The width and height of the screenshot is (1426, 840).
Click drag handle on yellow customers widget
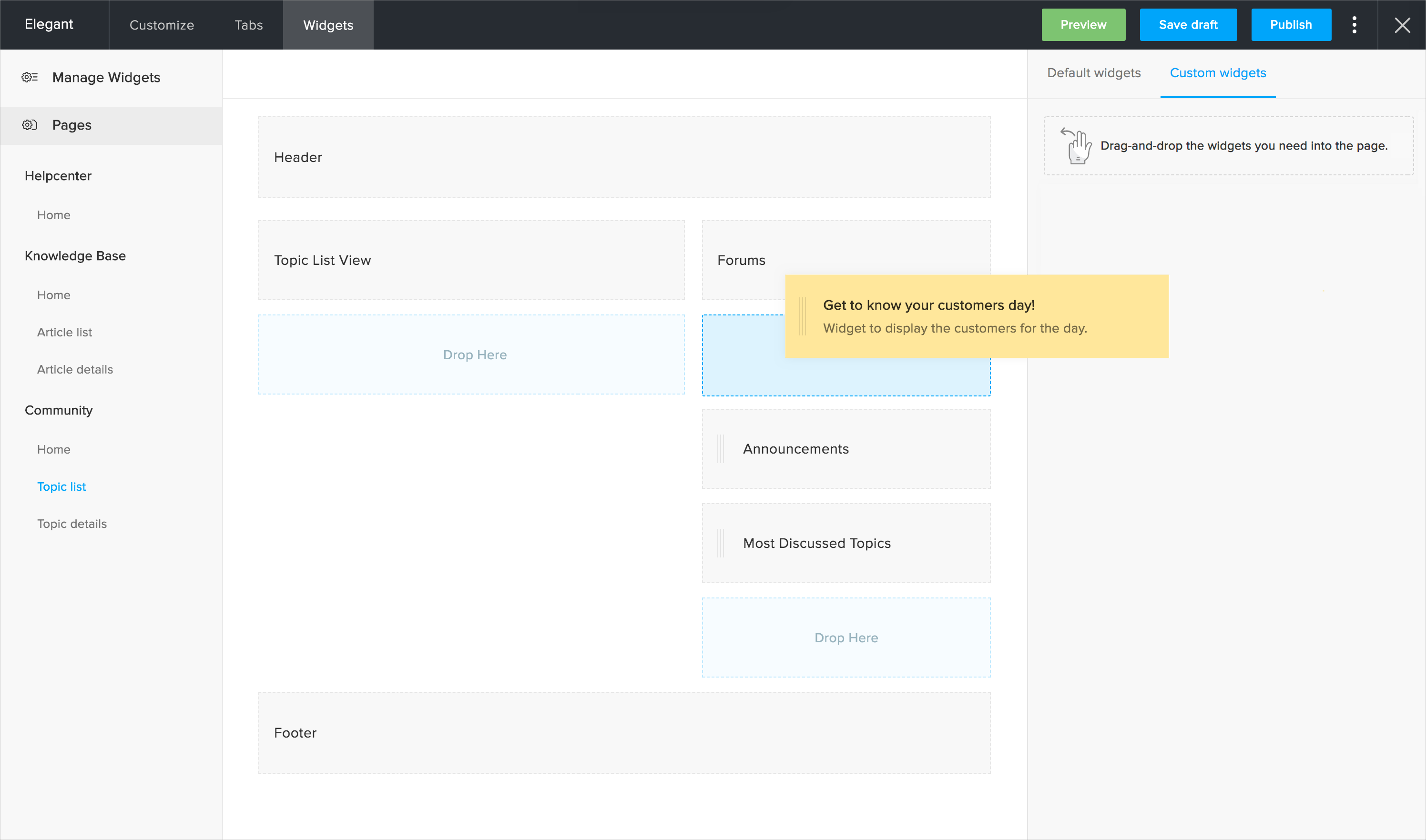803,316
